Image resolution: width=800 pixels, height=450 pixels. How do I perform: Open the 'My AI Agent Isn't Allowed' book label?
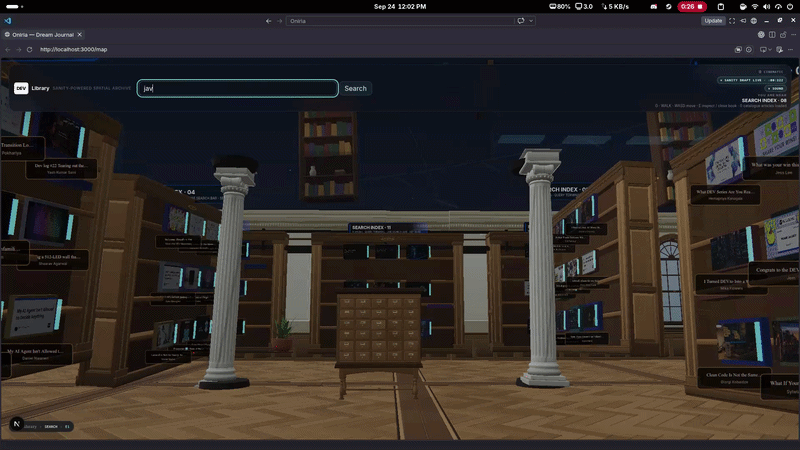[x=35, y=354]
